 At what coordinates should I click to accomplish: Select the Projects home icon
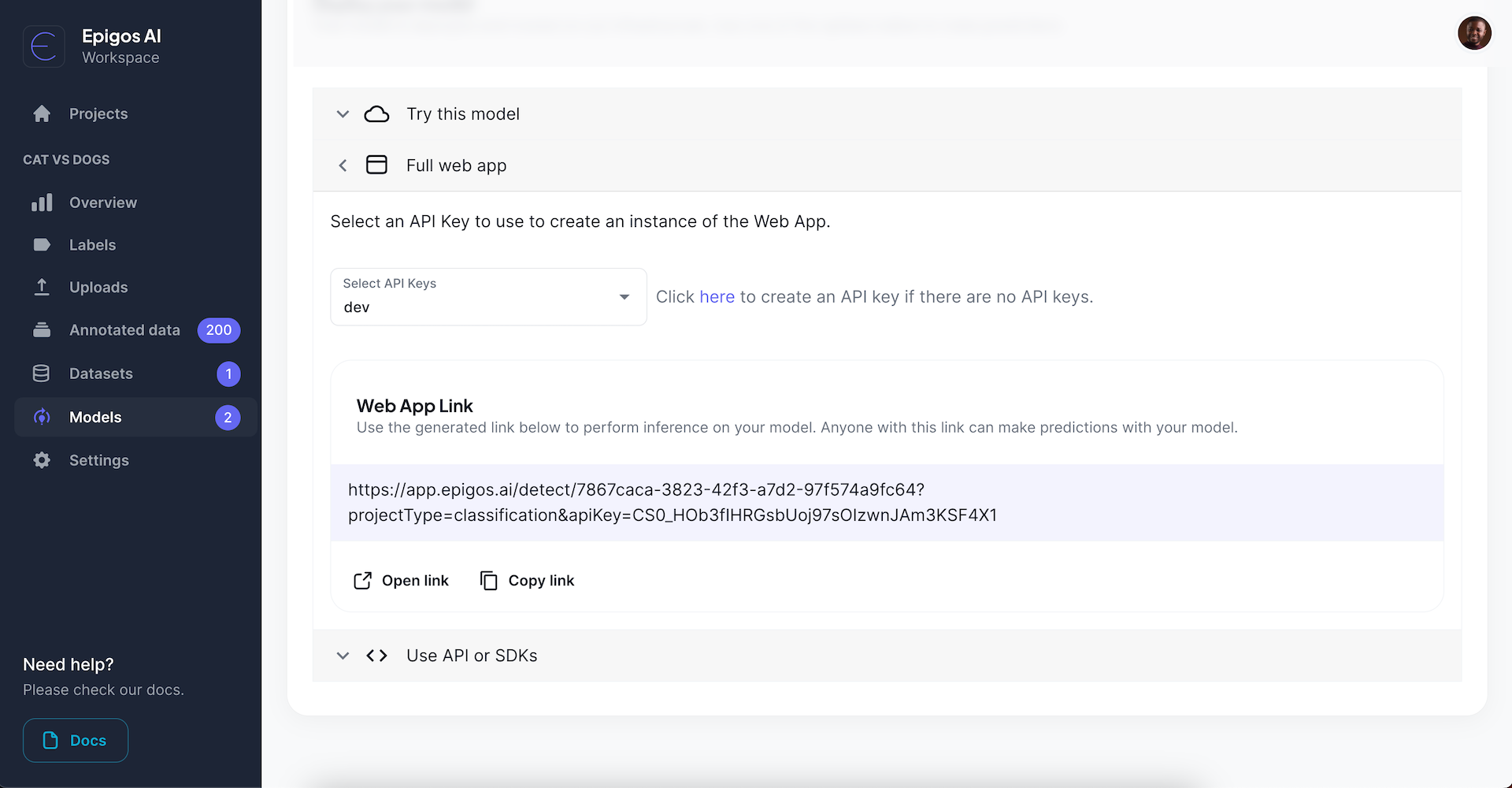coord(41,113)
